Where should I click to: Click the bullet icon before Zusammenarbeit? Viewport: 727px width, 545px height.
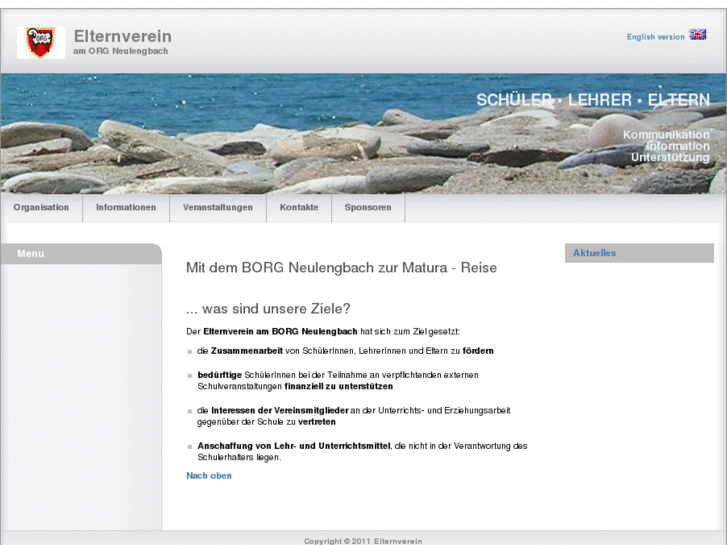[x=190, y=352]
